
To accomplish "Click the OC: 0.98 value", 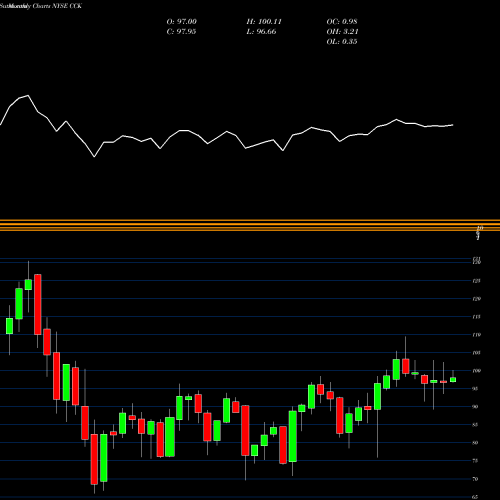I will [342, 22].
